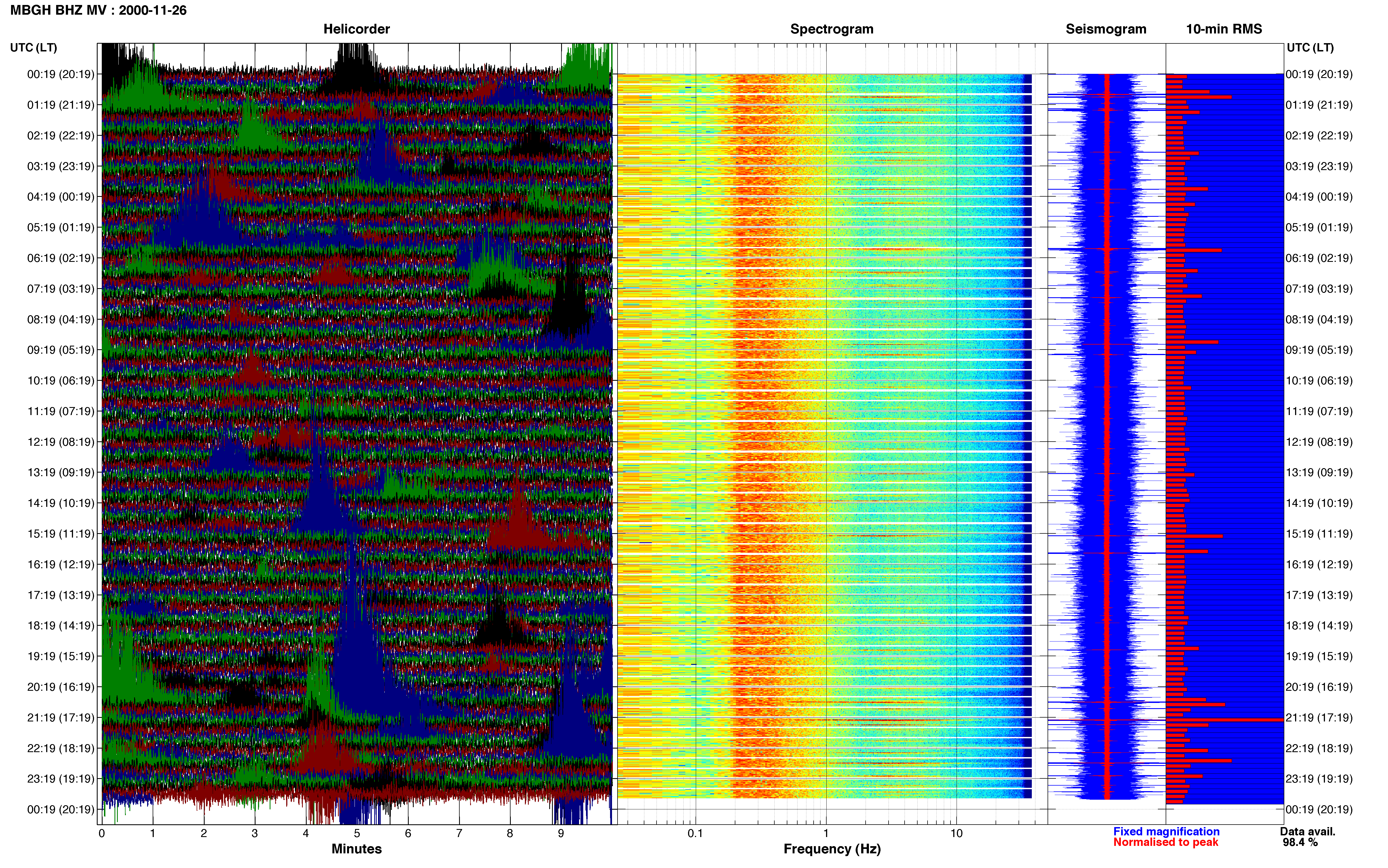Click the left '03:19 (23:19)' time label
Viewport: 1388px width, 868px height.
tap(61, 166)
